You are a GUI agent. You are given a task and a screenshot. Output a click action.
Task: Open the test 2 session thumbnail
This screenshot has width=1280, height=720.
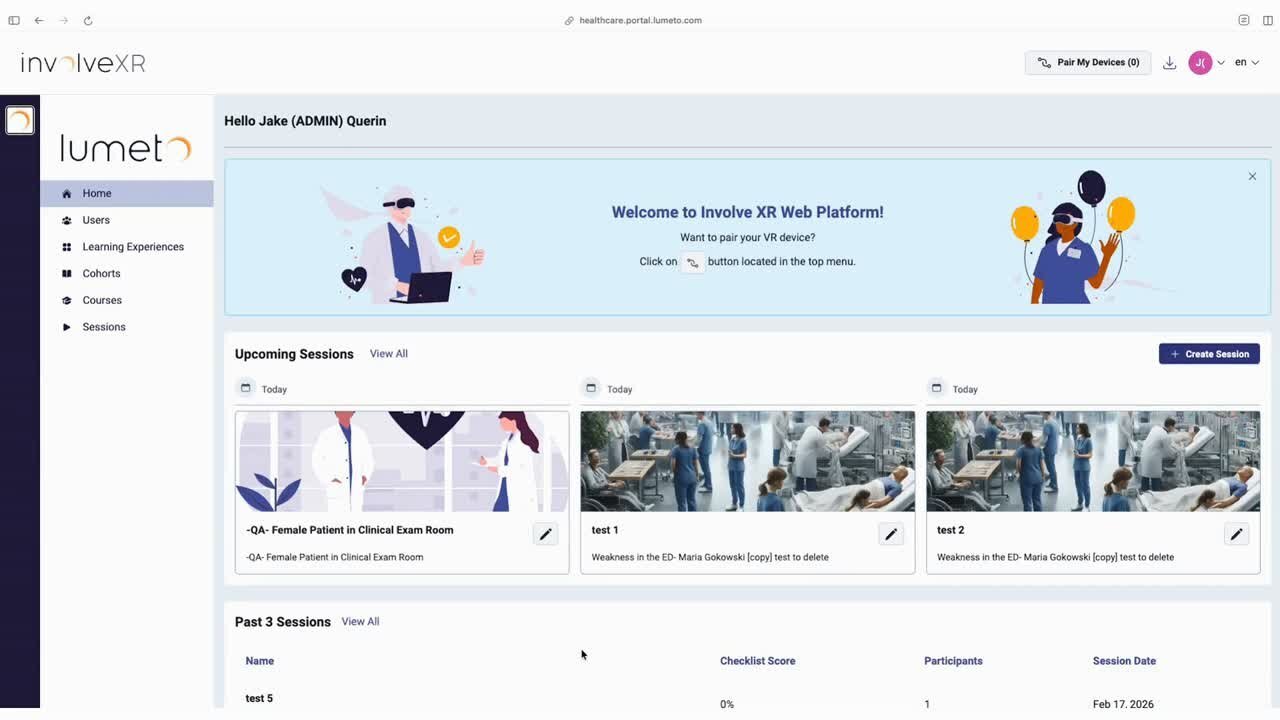tap(1093, 461)
